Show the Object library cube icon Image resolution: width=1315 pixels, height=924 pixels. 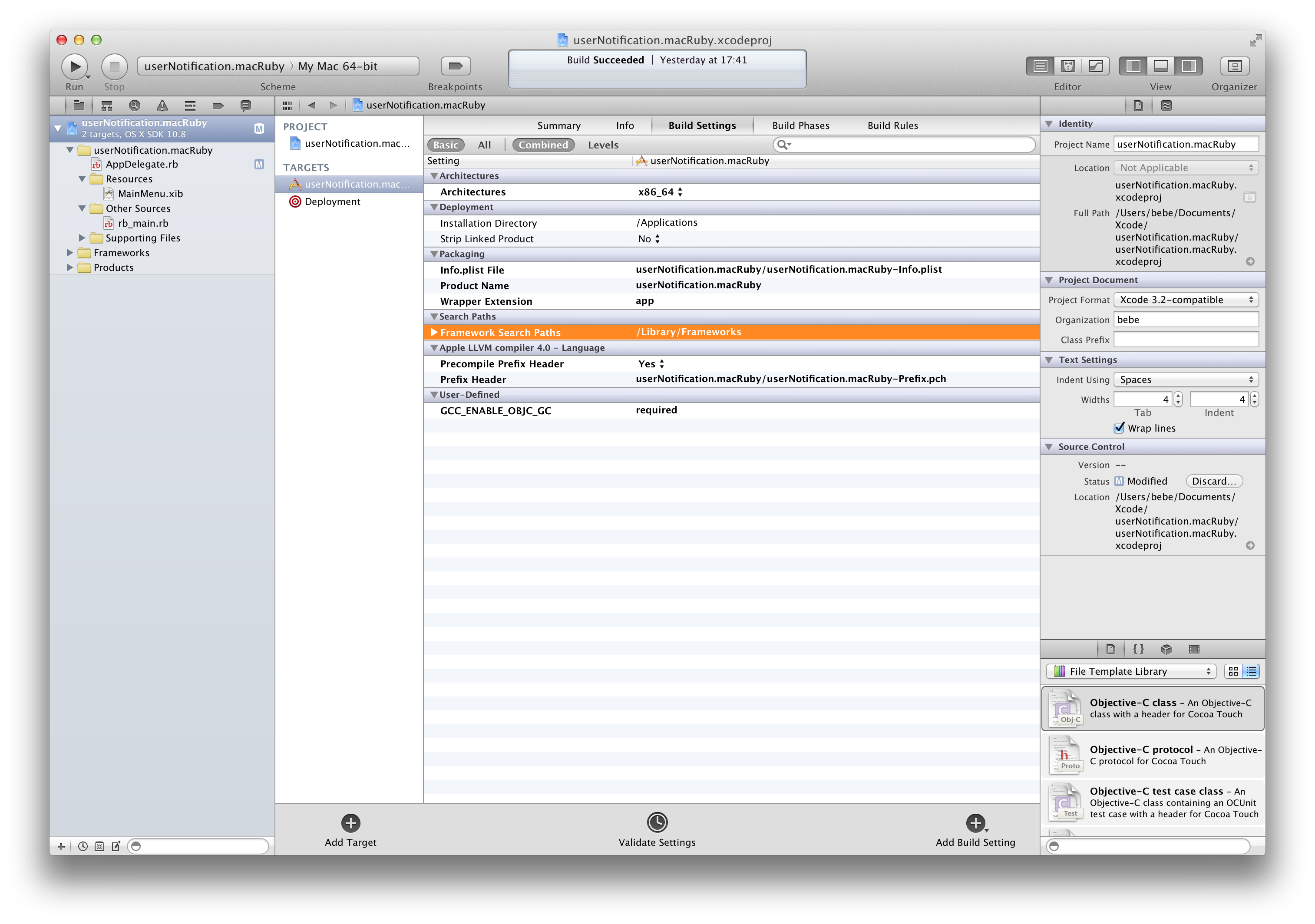(x=1166, y=649)
